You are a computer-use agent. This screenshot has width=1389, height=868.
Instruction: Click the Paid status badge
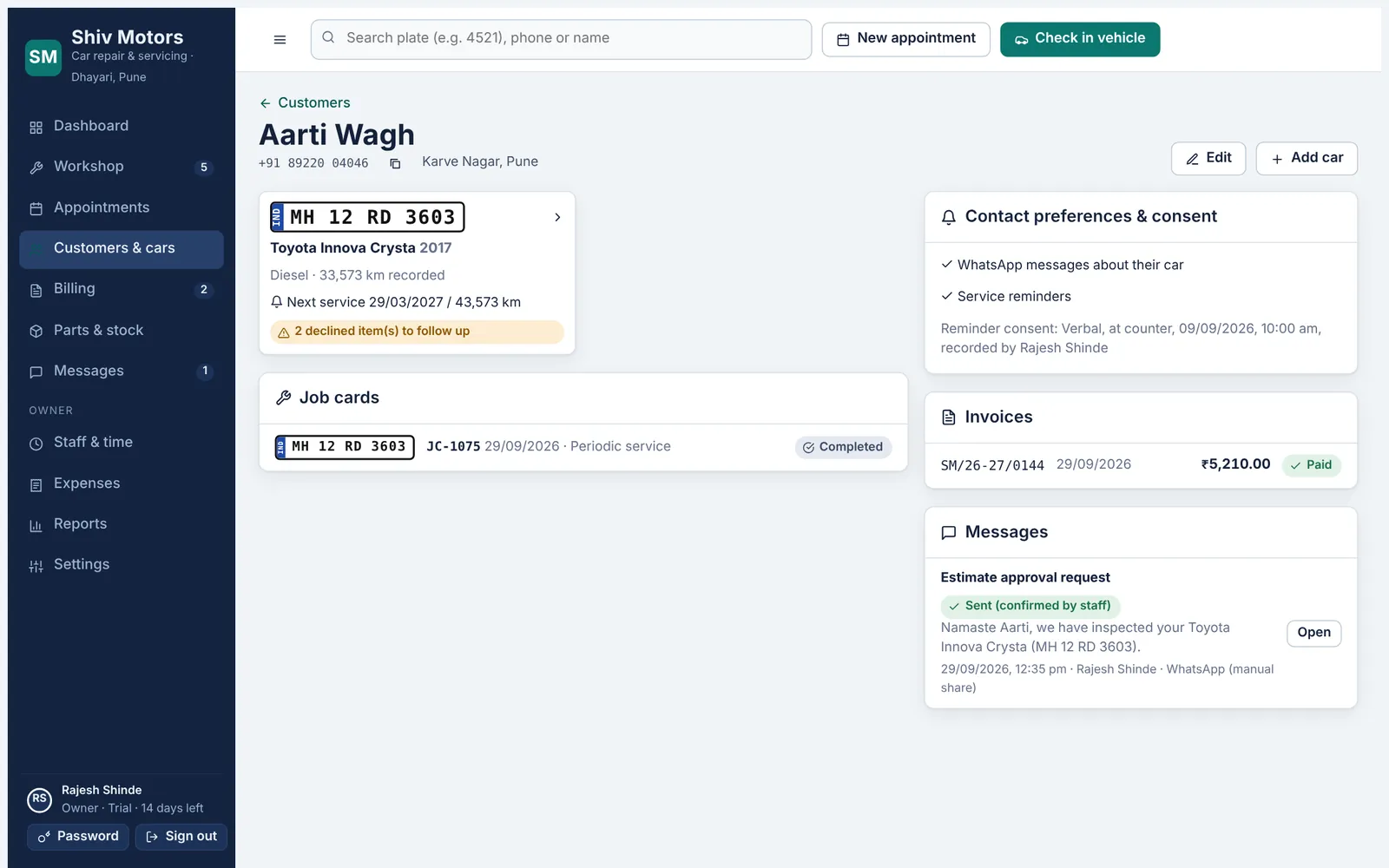pos(1312,465)
